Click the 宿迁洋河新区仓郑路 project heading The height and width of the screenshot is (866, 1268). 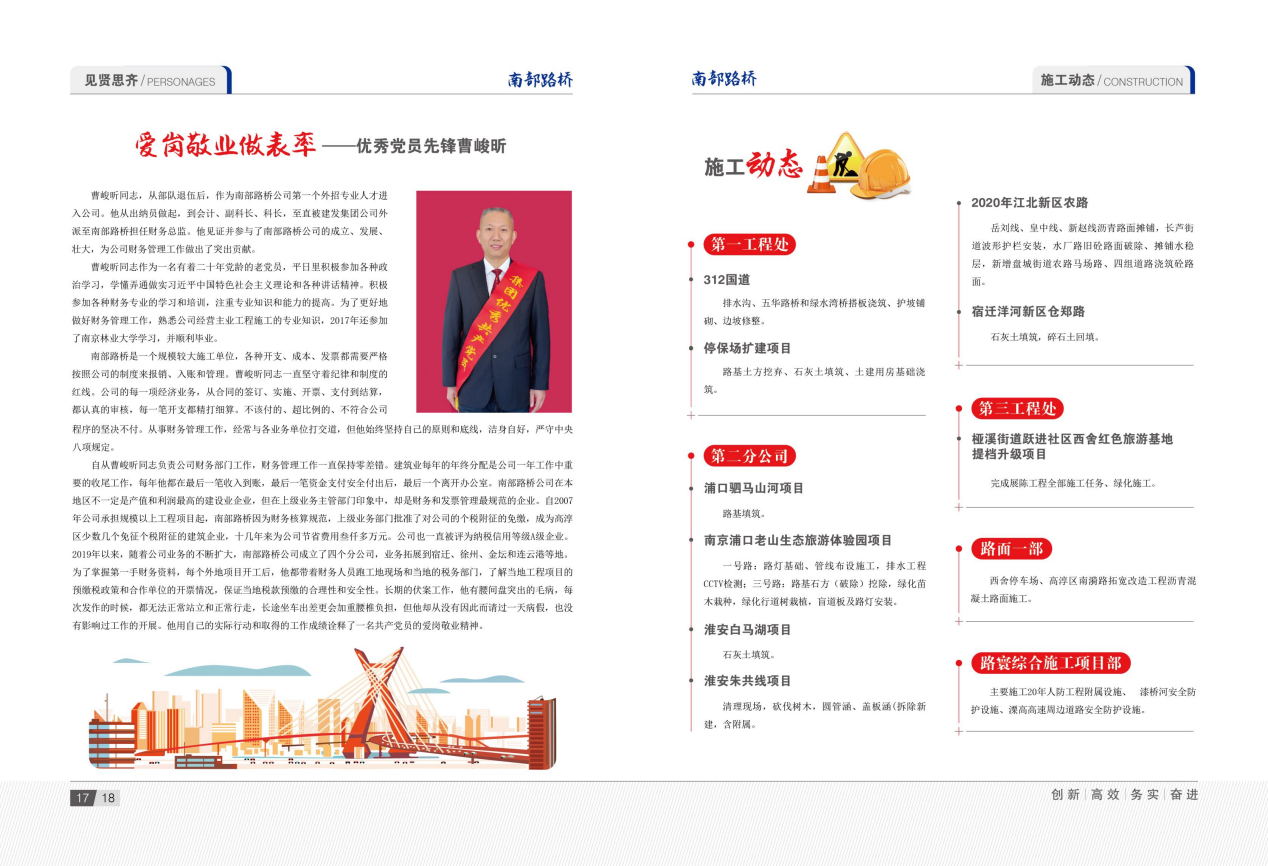click(1028, 311)
